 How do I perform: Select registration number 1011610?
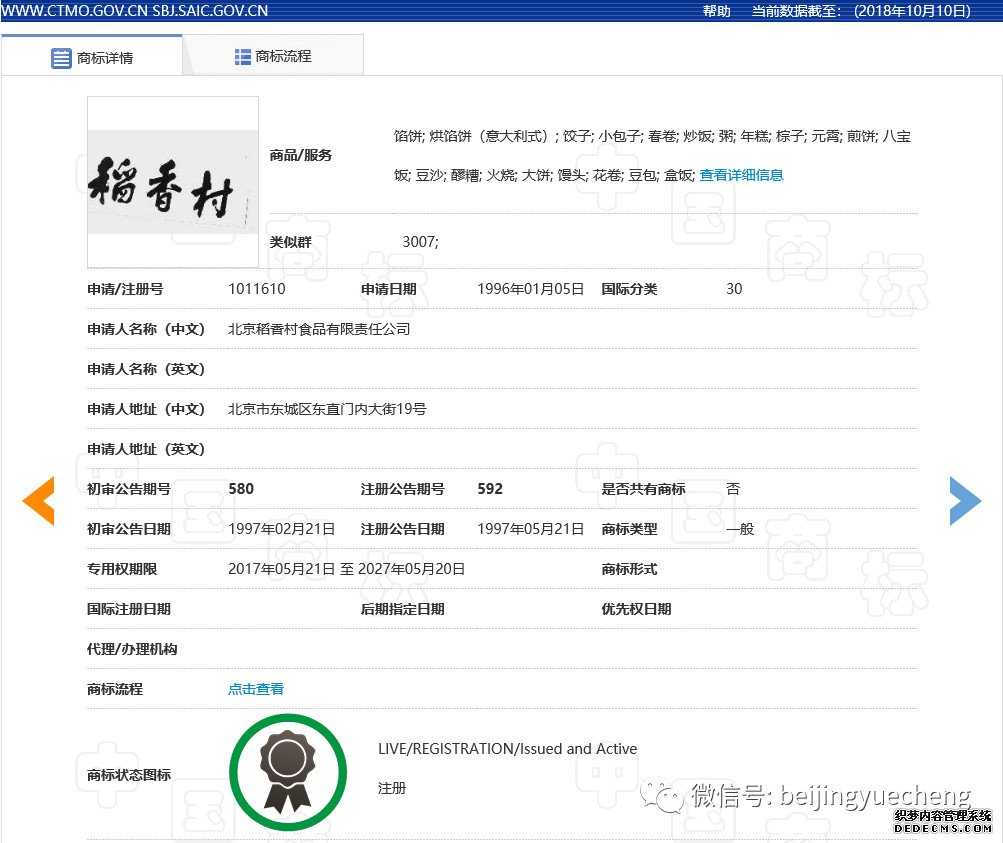pos(257,289)
